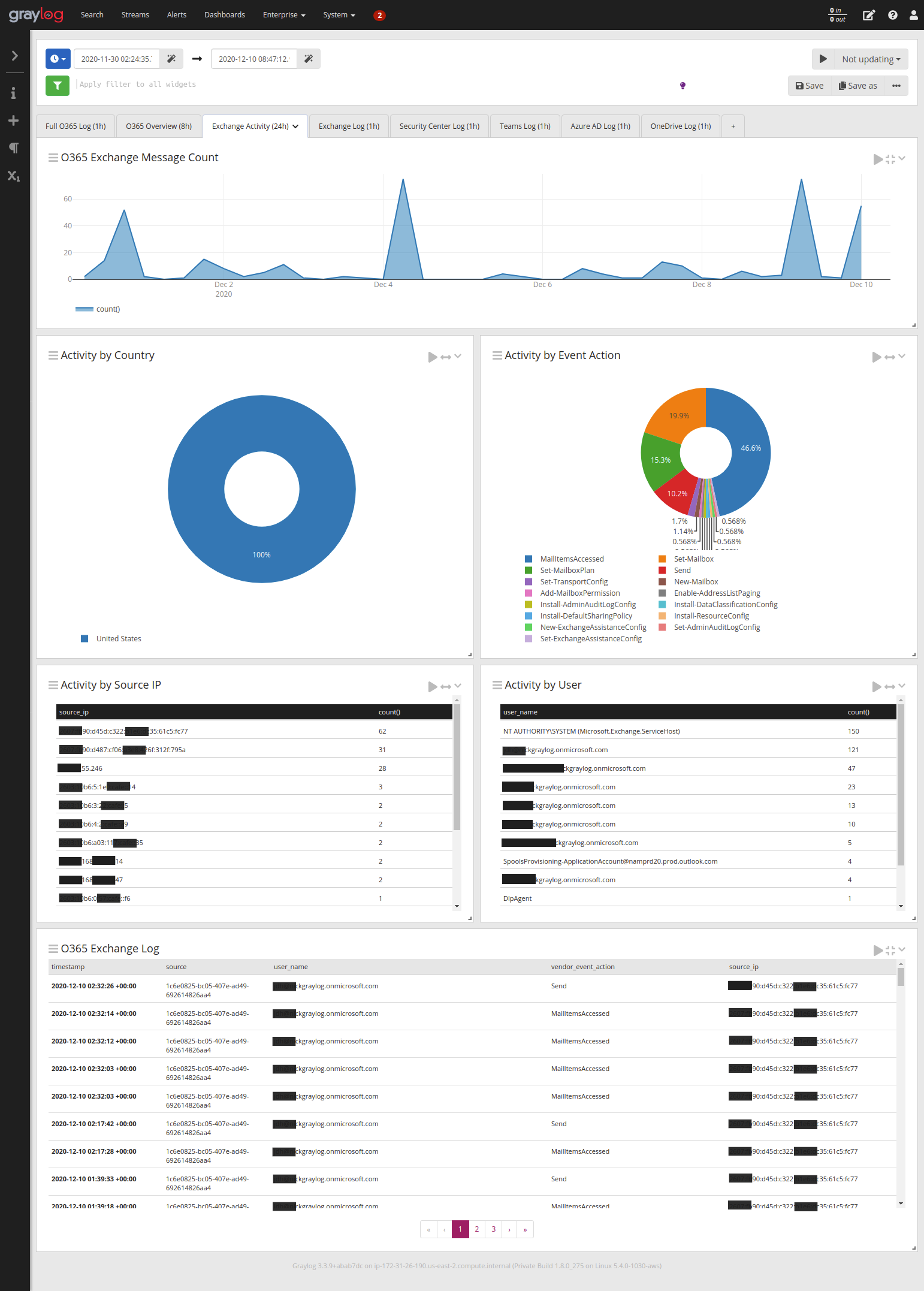Switch to the Teams Log (1h) tab
Screen dimensions: 924x1291
[525, 126]
